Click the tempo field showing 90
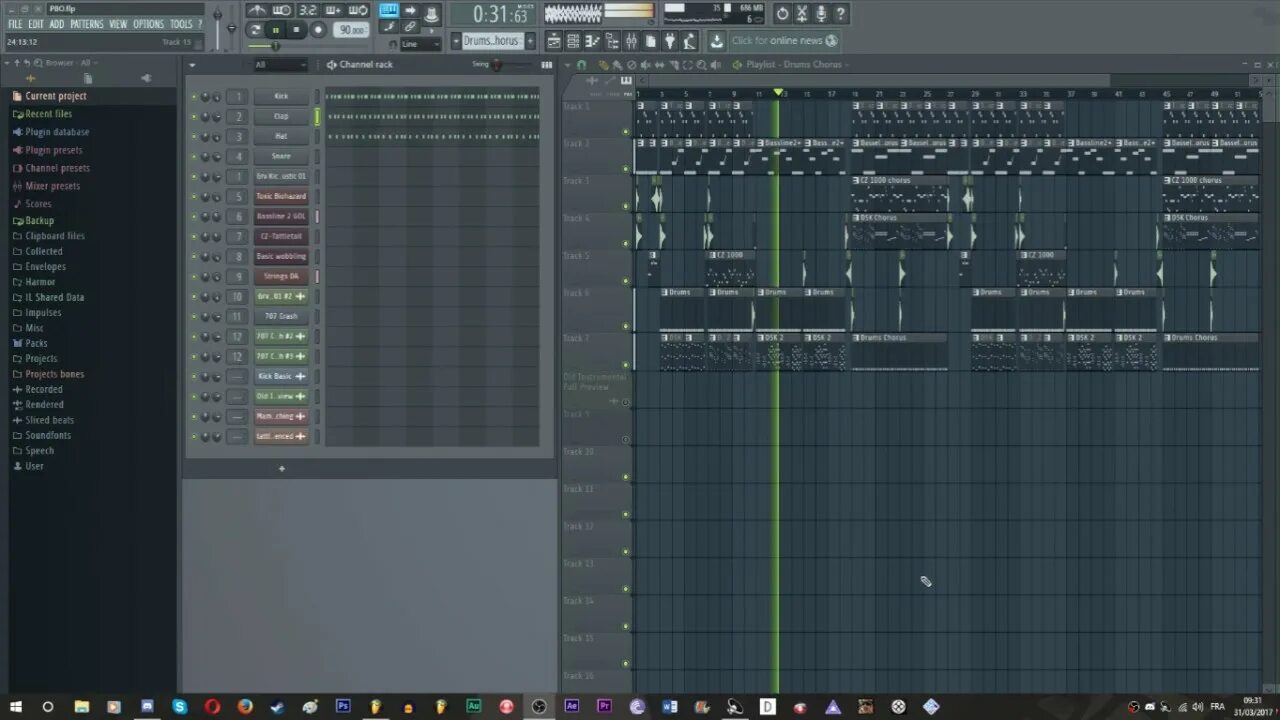 (x=352, y=30)
